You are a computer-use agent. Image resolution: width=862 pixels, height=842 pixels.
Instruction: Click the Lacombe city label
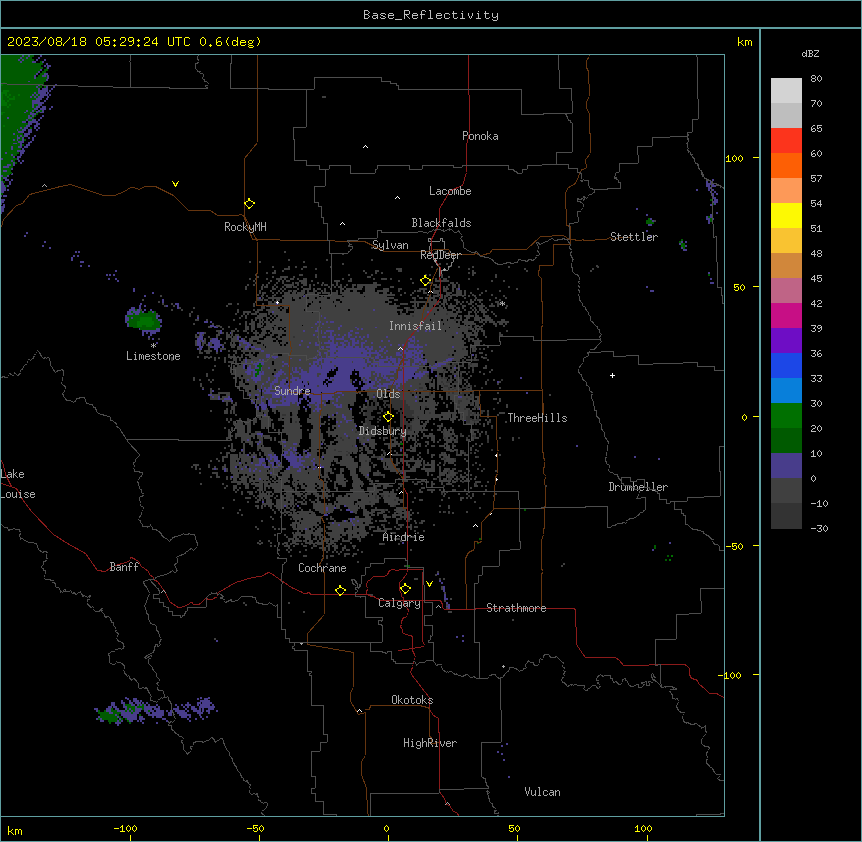(x=450, y=191)
